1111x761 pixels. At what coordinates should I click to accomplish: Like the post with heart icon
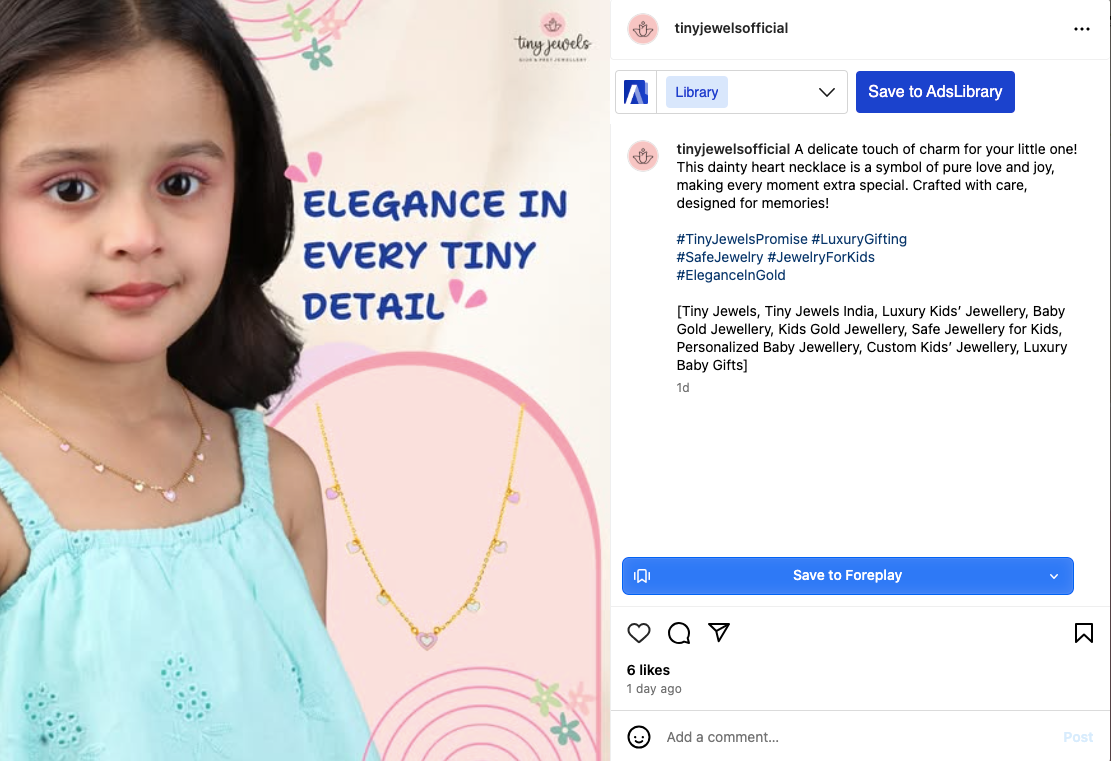tap(639, 633)
